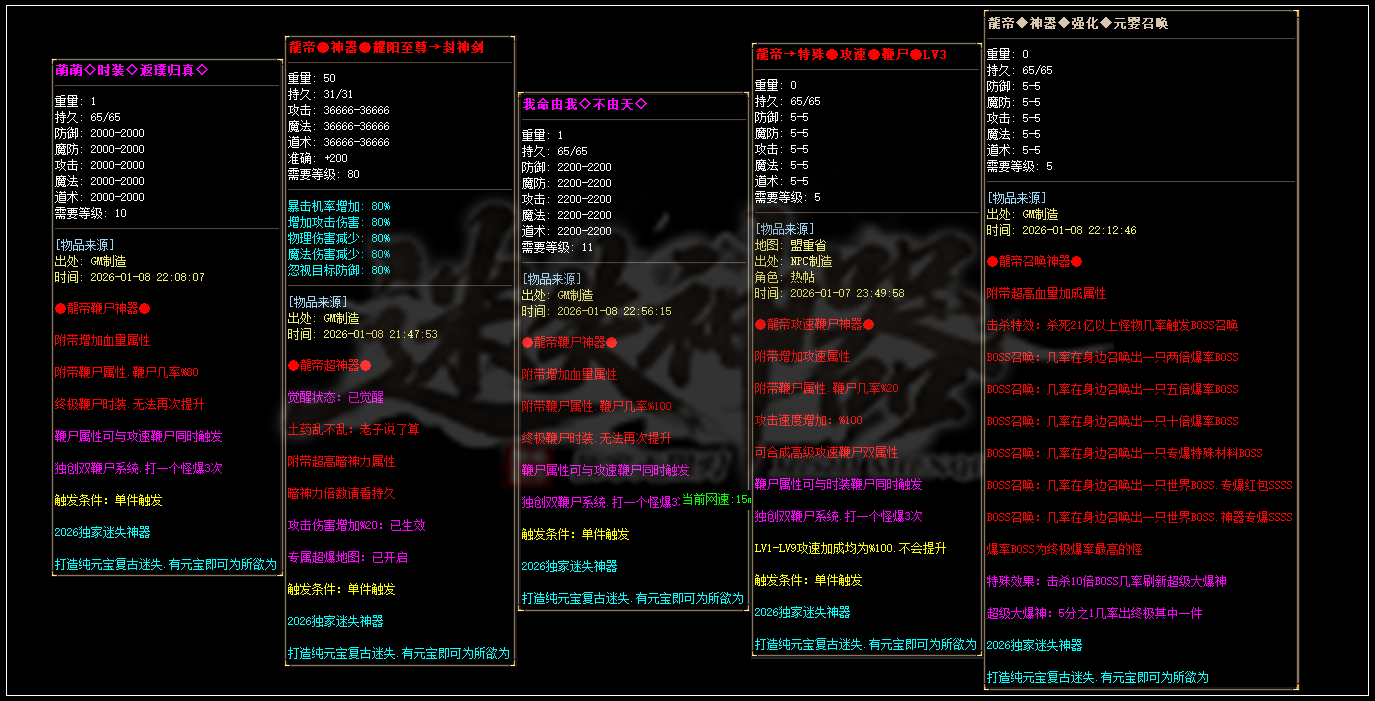Select the ●龍帝攻速鞭尸神器● heading

coord(814,324)
